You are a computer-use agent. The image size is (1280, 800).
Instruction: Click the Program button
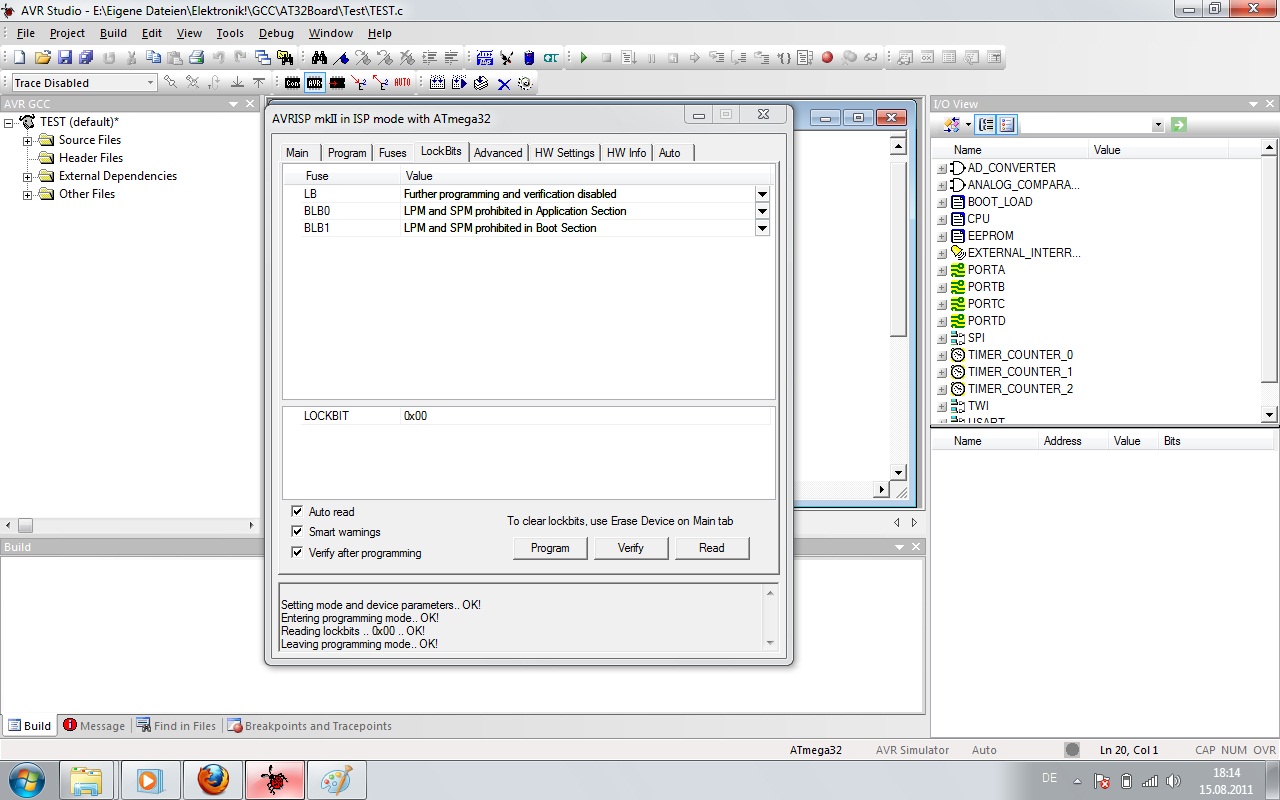coord(550,548)
